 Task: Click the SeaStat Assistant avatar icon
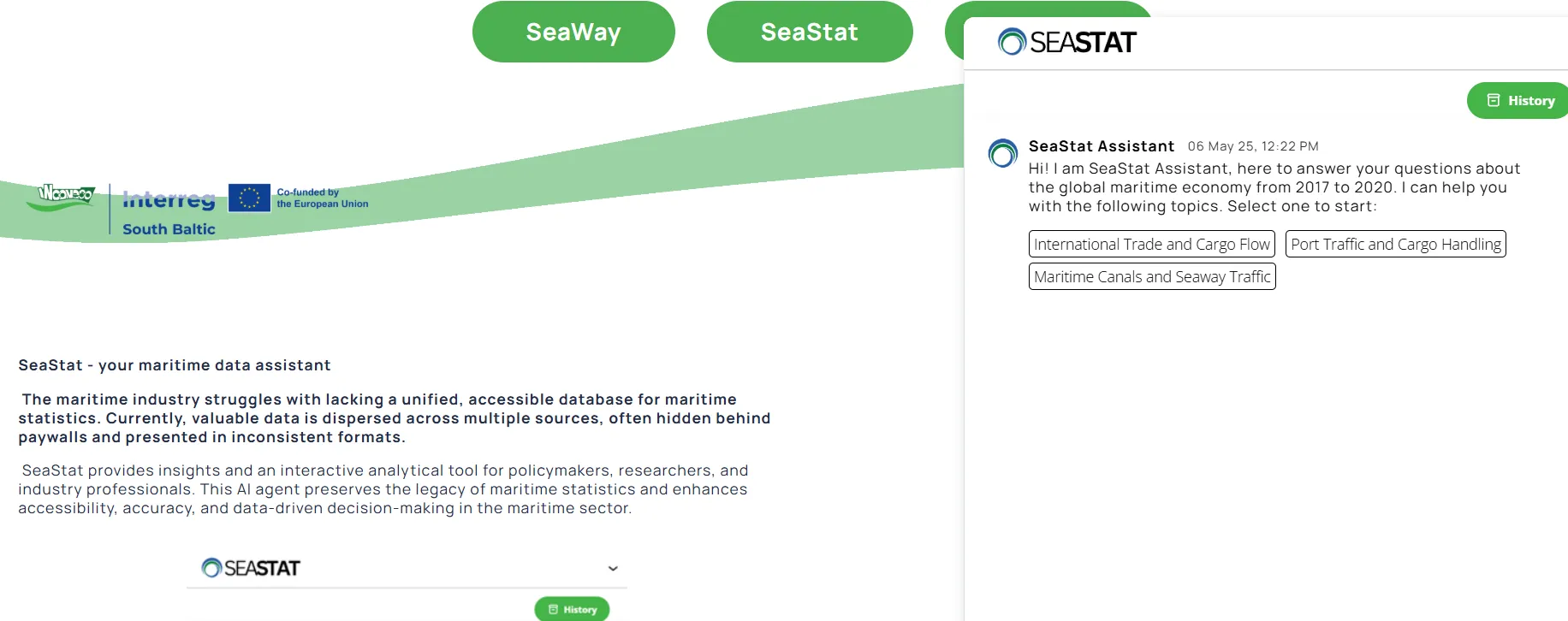pos(1003,153)
